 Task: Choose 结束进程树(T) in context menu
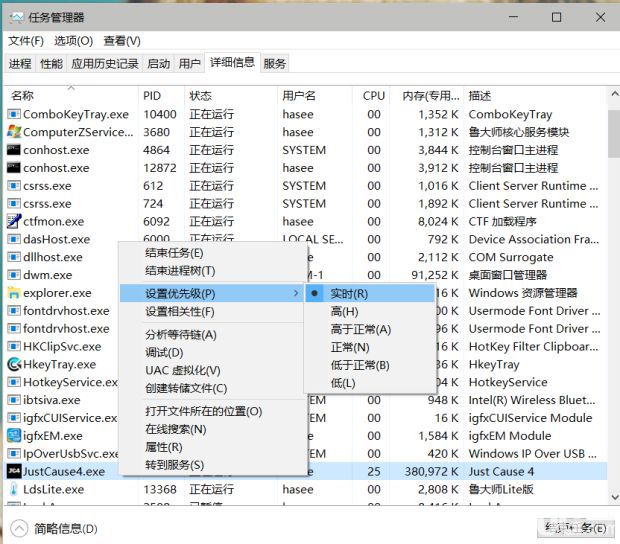[x=212, y=271]
